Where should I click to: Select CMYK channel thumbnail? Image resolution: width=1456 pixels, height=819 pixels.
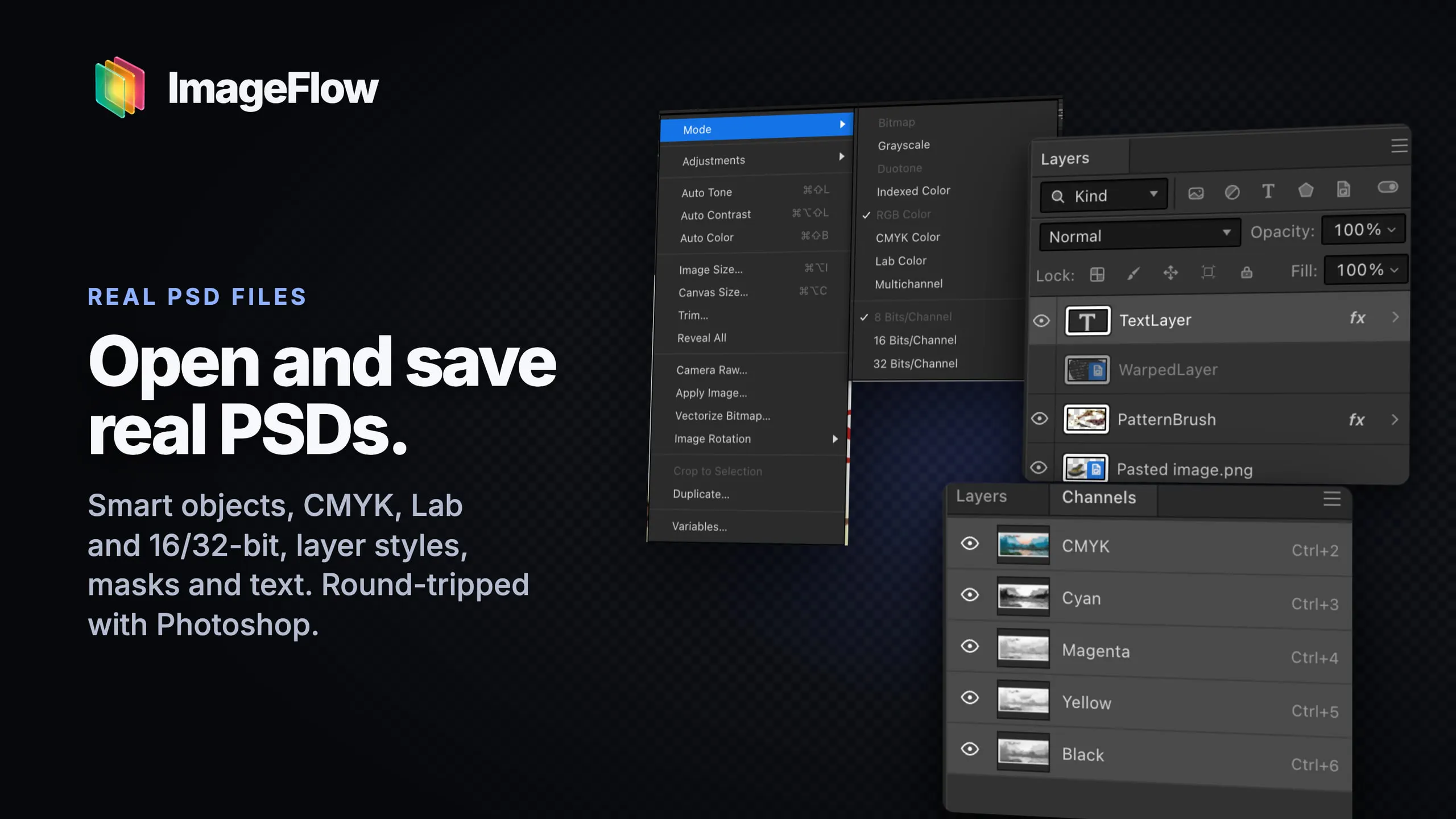(x=1023, y=545)
